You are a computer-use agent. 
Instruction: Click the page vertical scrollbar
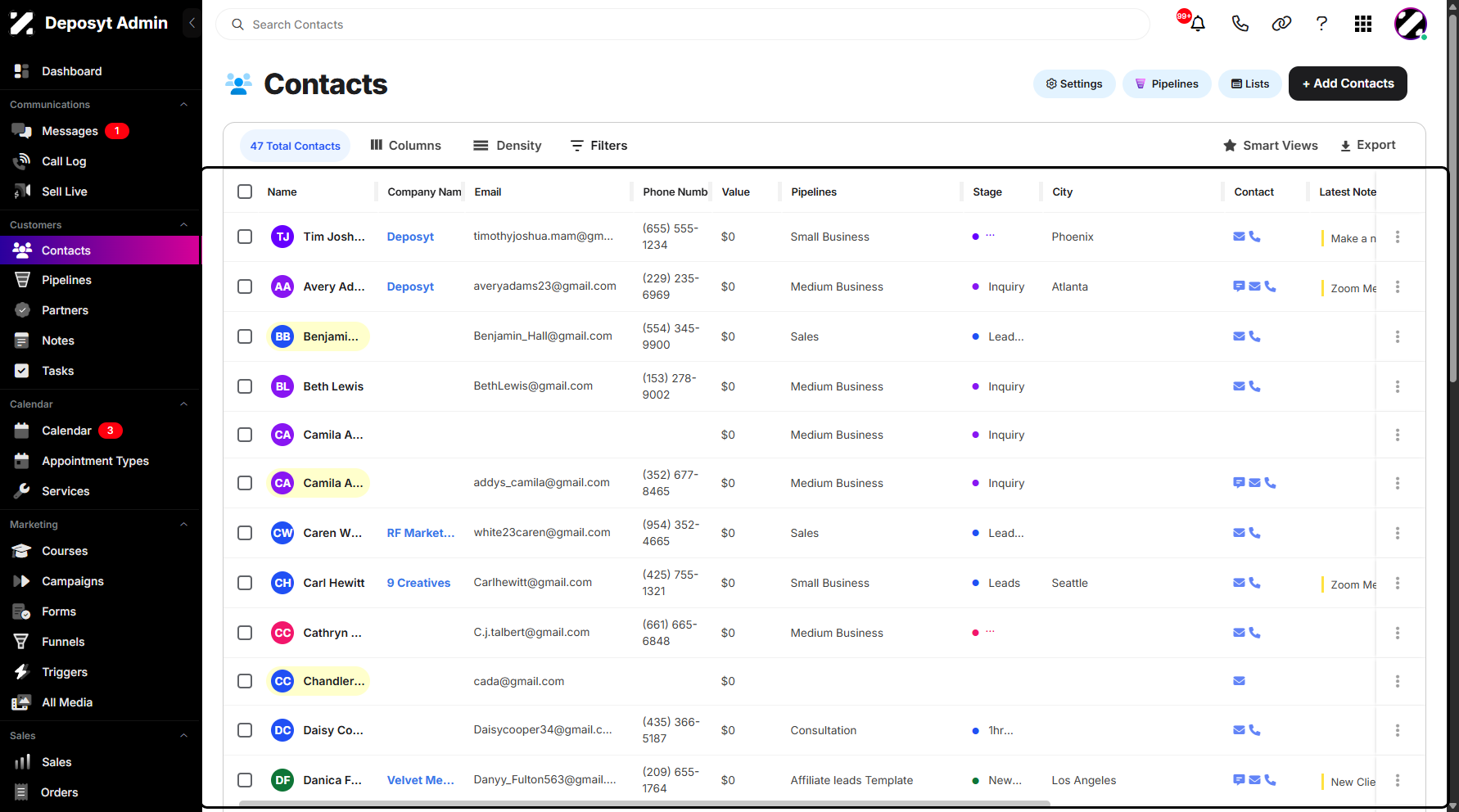(1453, 196)
